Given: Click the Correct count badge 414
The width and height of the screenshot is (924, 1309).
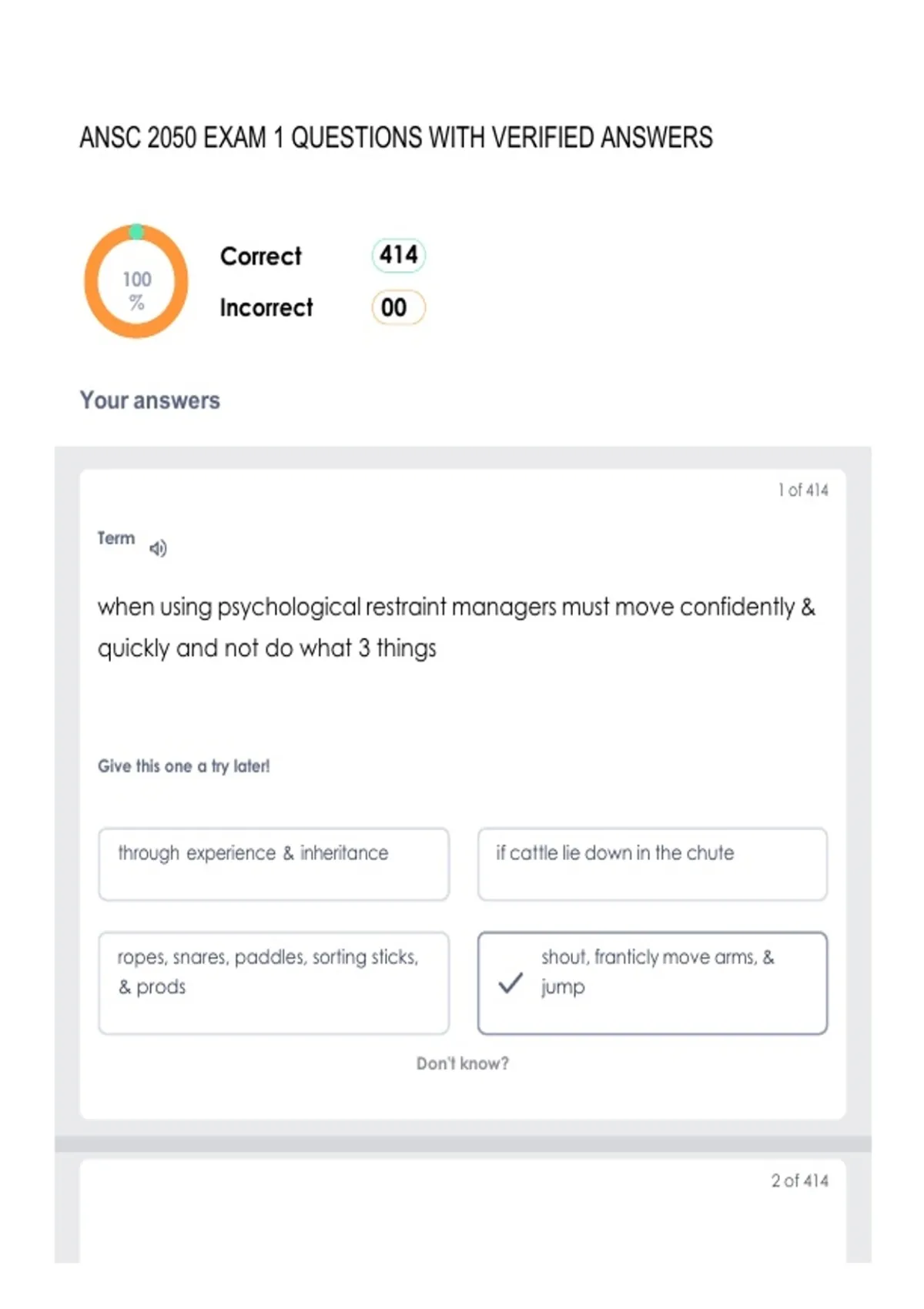Looking at the screenshot, I should pyautogui.click(x=399, y=255).
